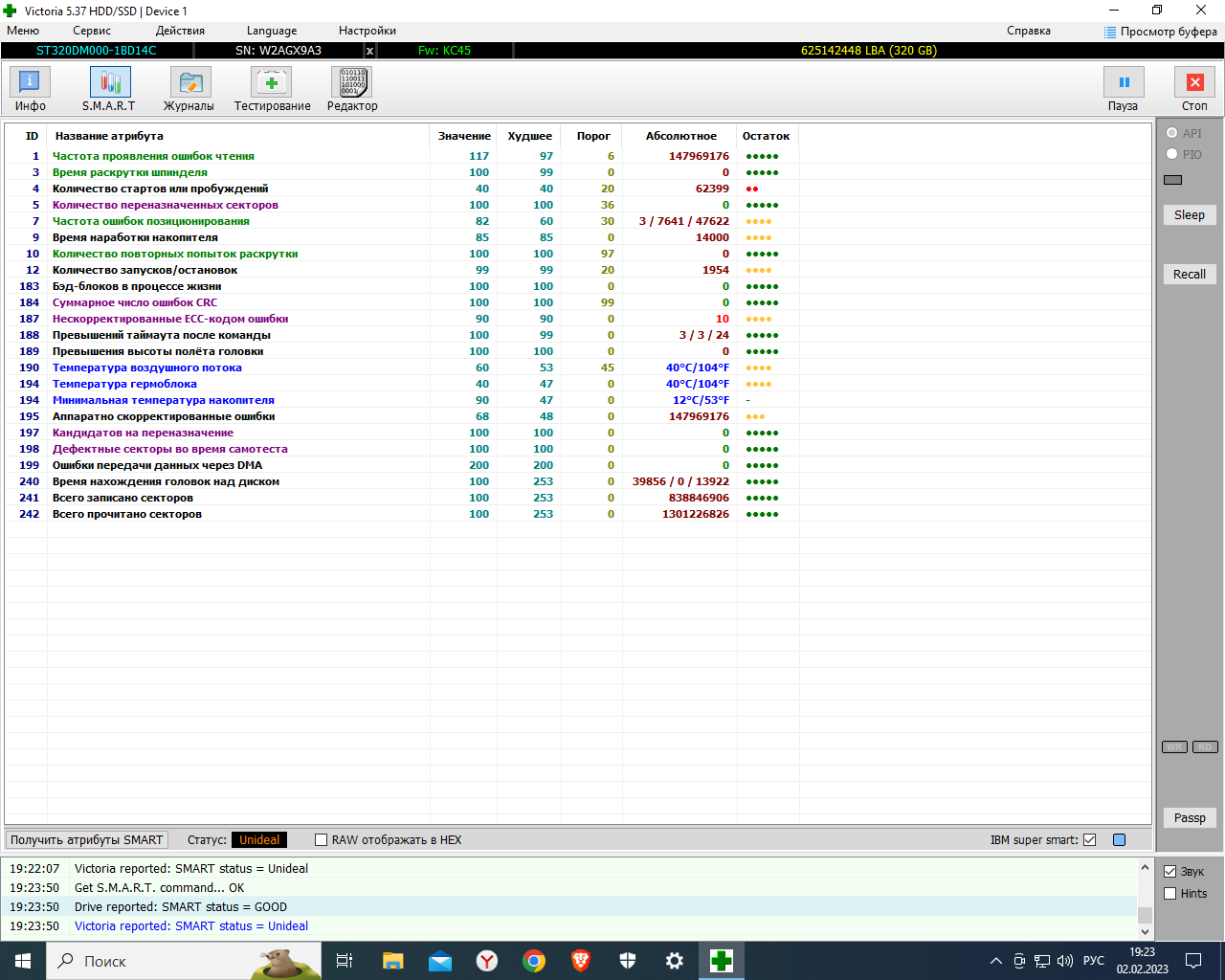Open the Mail app on taskbar

tap(440, 961)
